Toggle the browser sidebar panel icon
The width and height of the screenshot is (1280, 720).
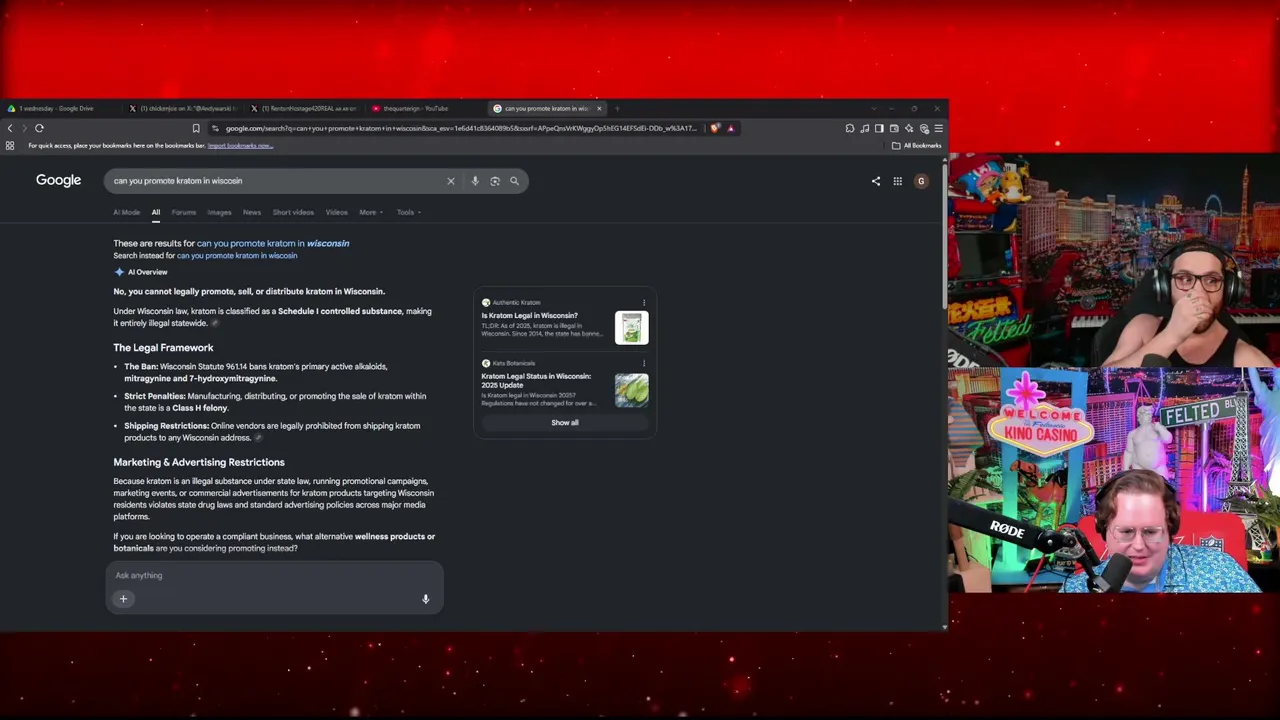(879, 128)
